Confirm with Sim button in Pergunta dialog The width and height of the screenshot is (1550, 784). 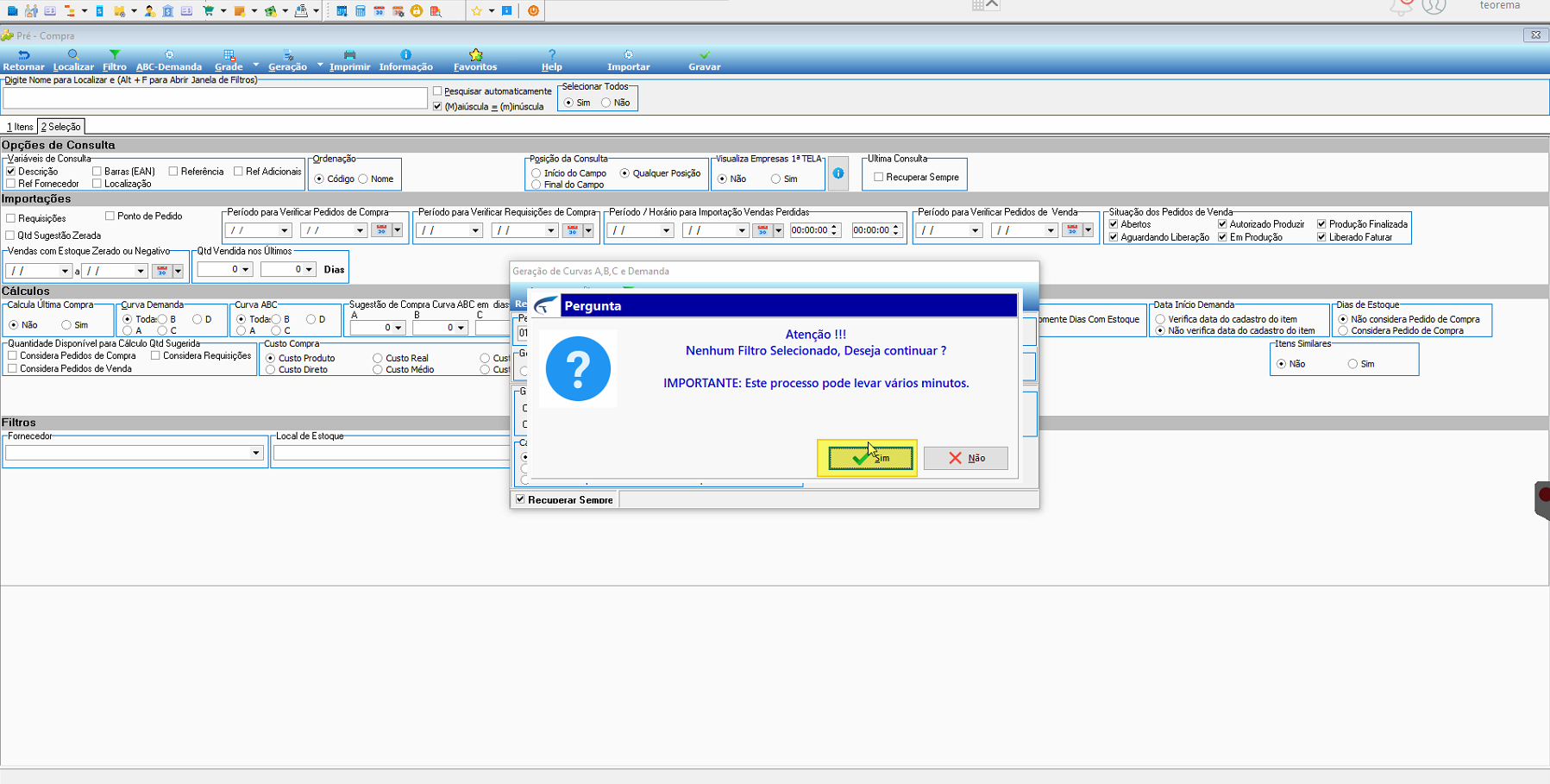click(870, 458)
